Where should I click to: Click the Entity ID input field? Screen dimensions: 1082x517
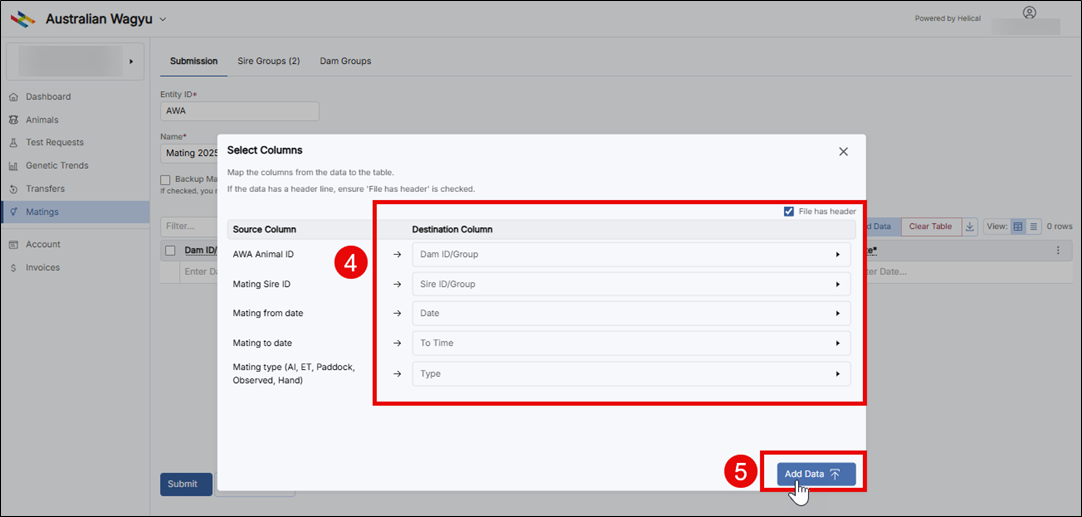pyautogui.click(x=239, y=111)
